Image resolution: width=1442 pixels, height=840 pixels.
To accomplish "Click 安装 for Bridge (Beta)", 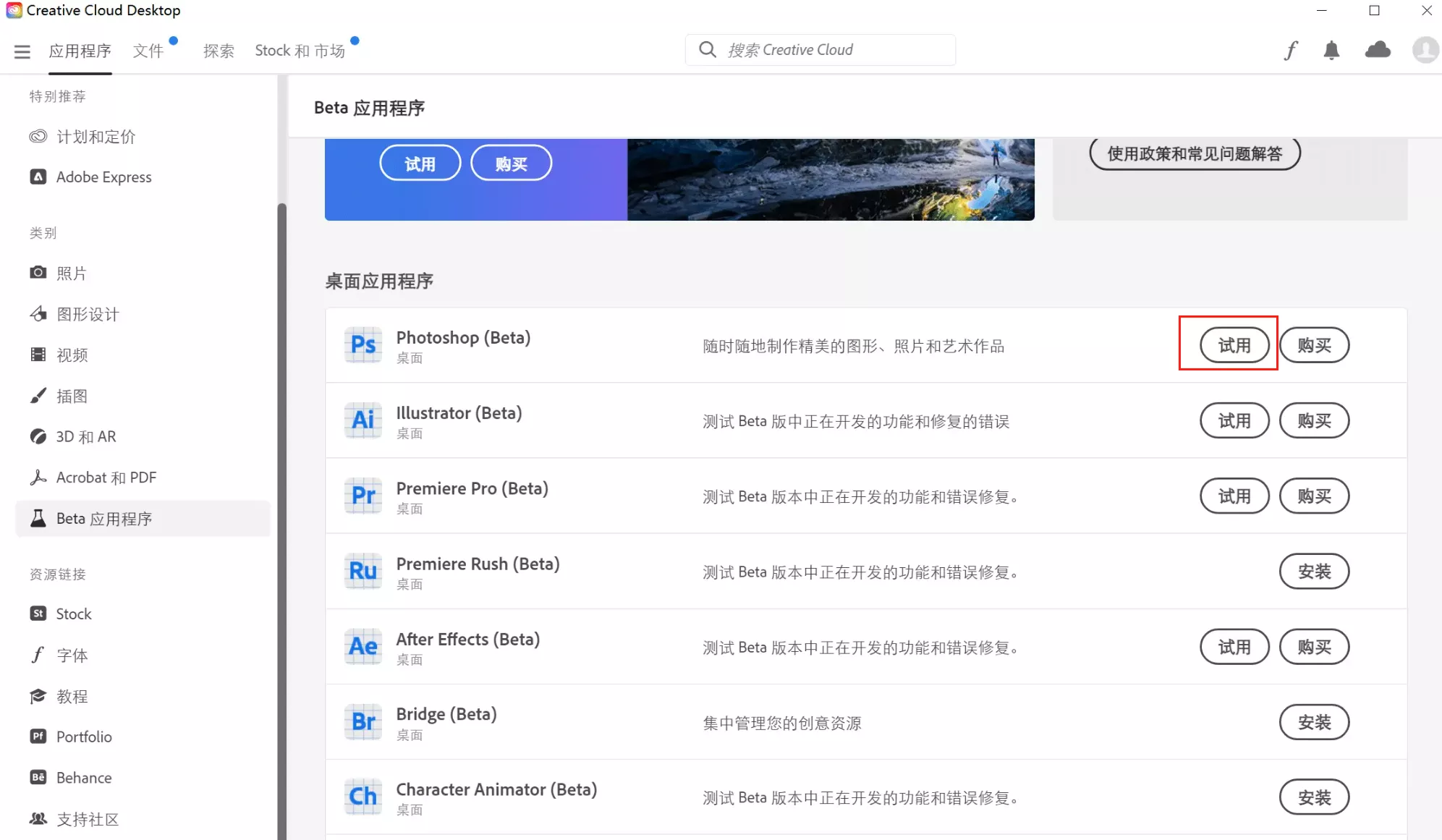I will (1314, 722).
